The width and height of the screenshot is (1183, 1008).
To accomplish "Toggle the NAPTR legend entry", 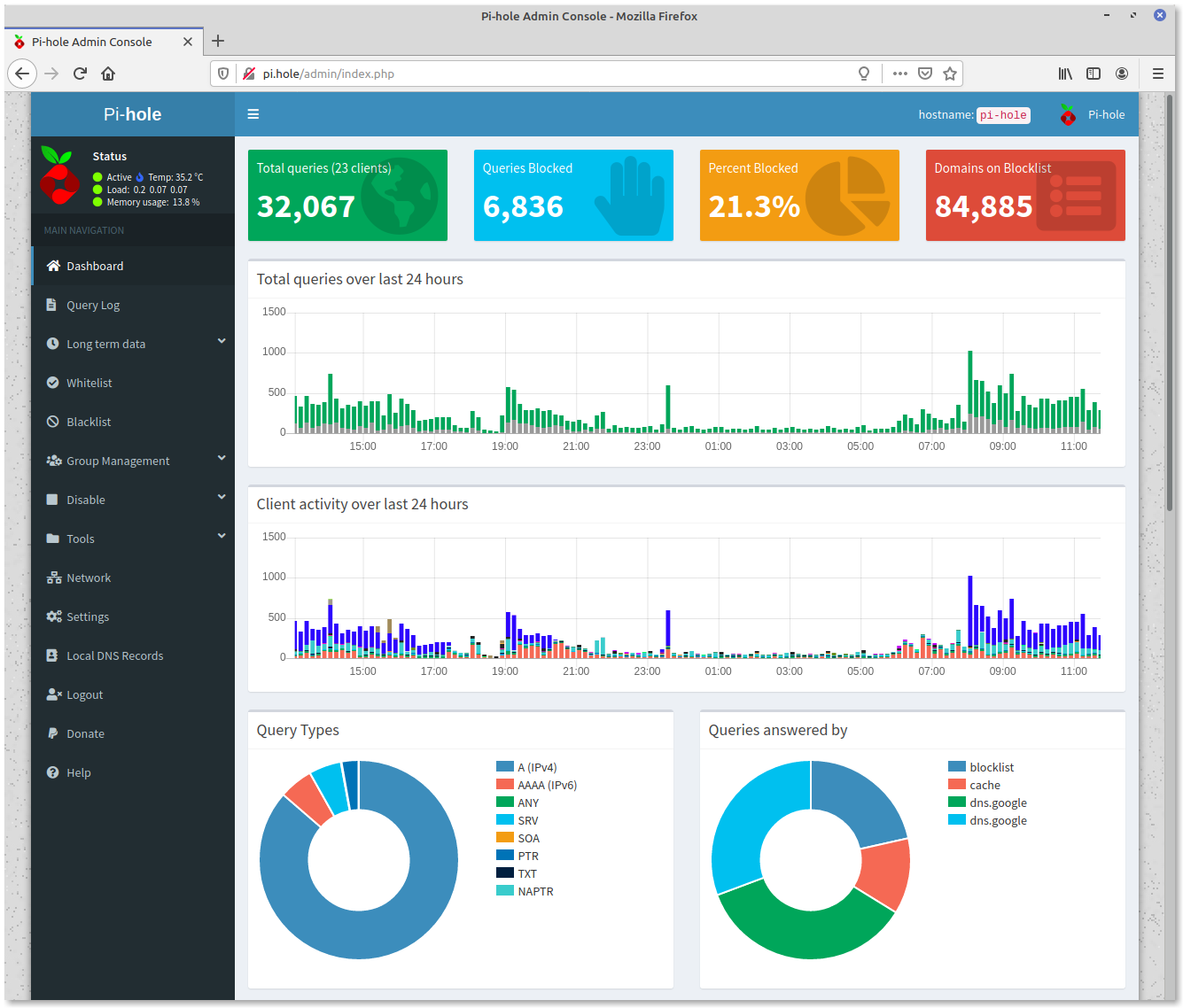I will 525,891.
